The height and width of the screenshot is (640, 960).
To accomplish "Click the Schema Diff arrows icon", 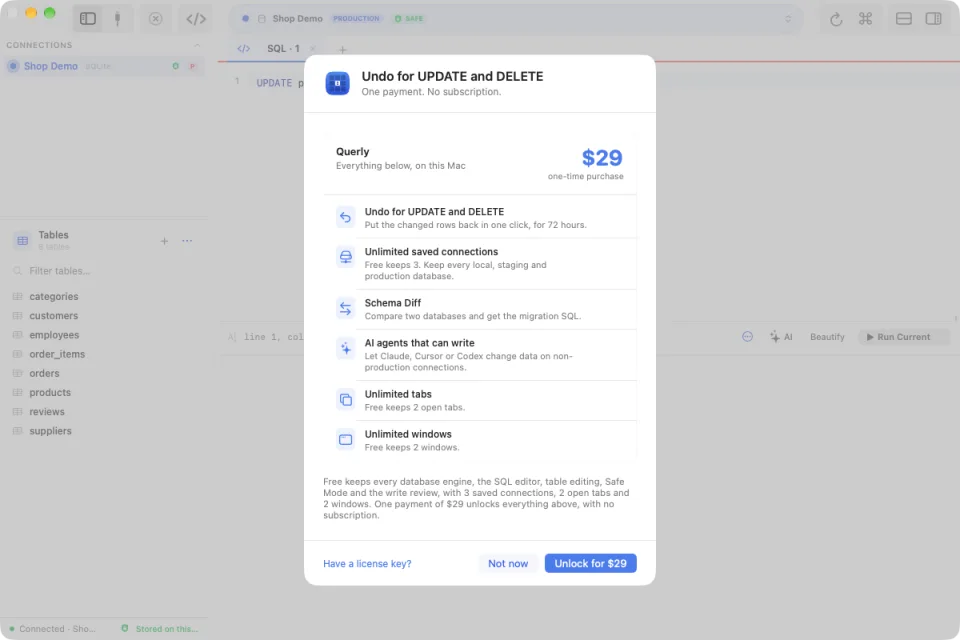I will 345,309.
